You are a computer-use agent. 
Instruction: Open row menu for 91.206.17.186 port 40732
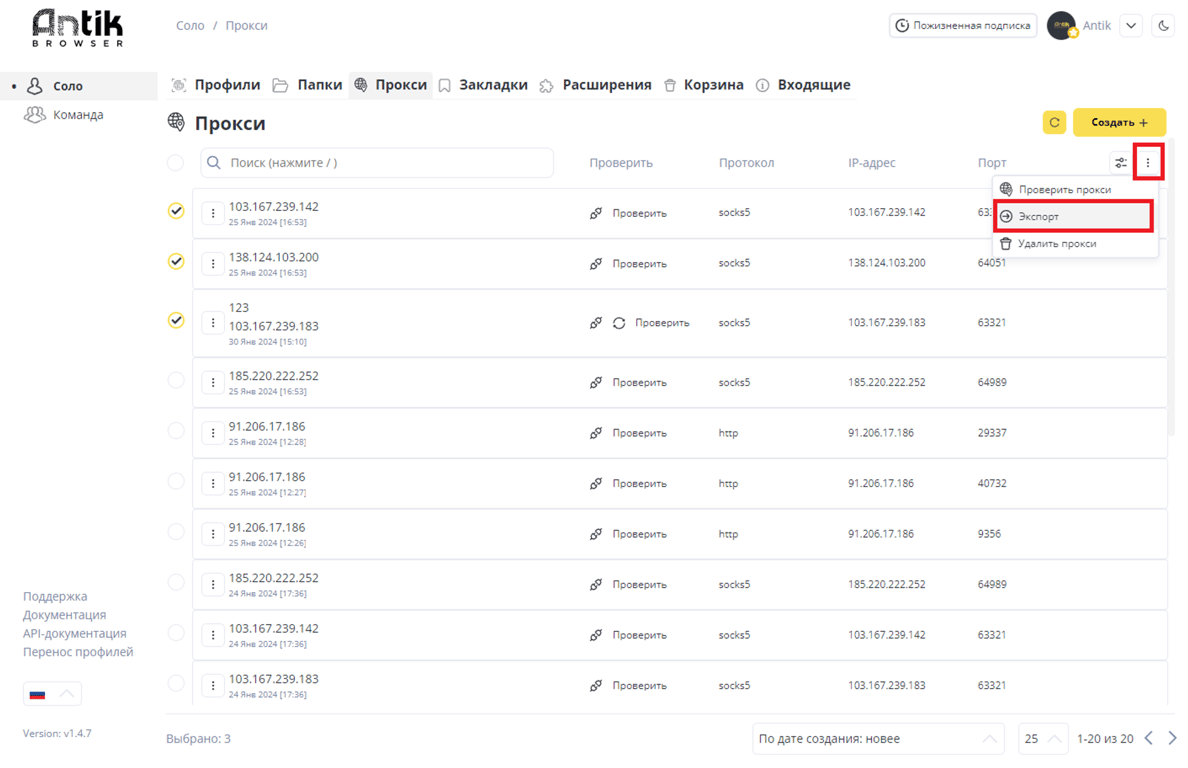213,483
